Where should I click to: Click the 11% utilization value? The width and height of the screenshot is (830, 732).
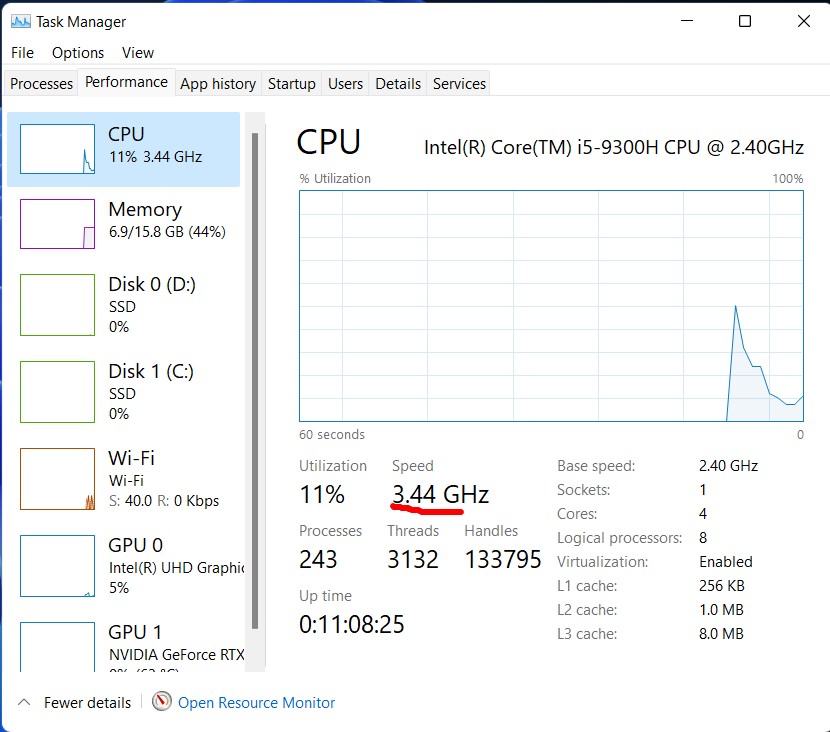tap(322, 494)
